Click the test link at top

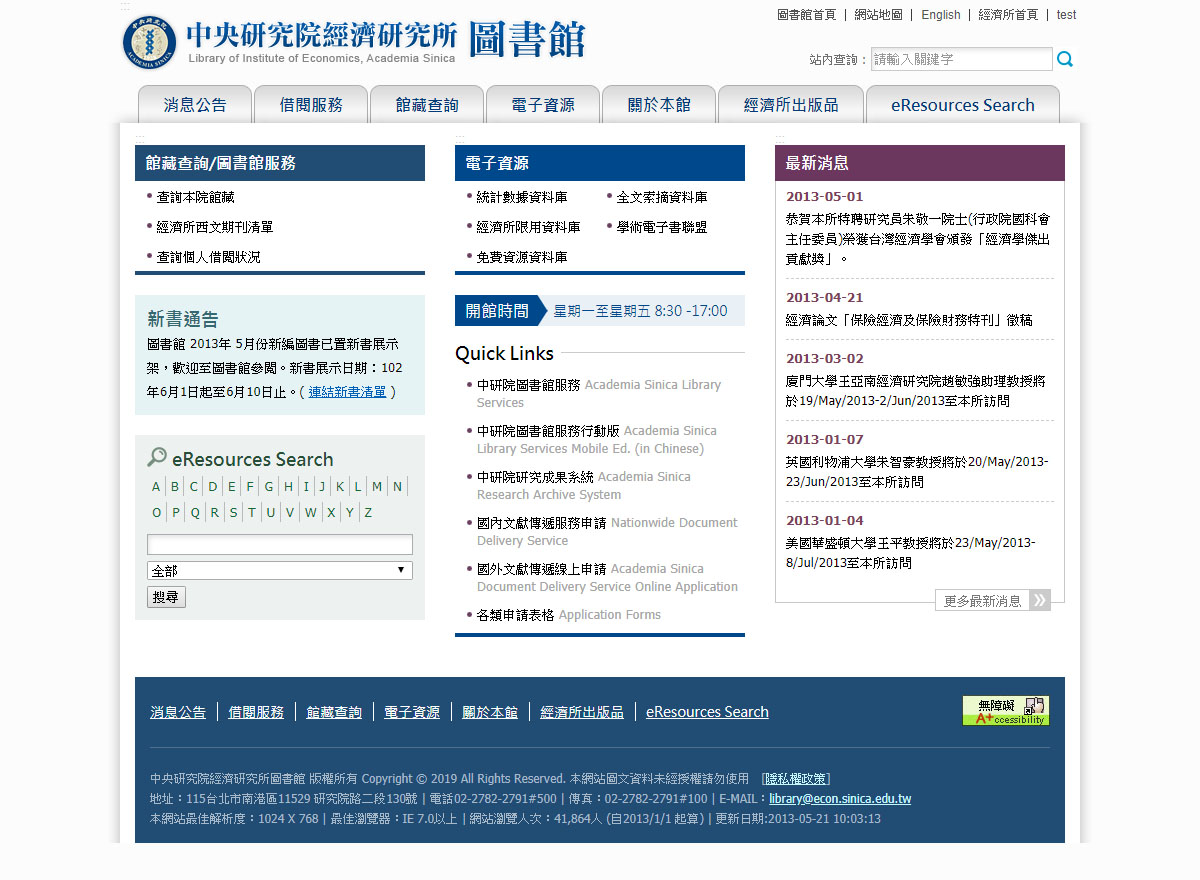click(1066, 15)
